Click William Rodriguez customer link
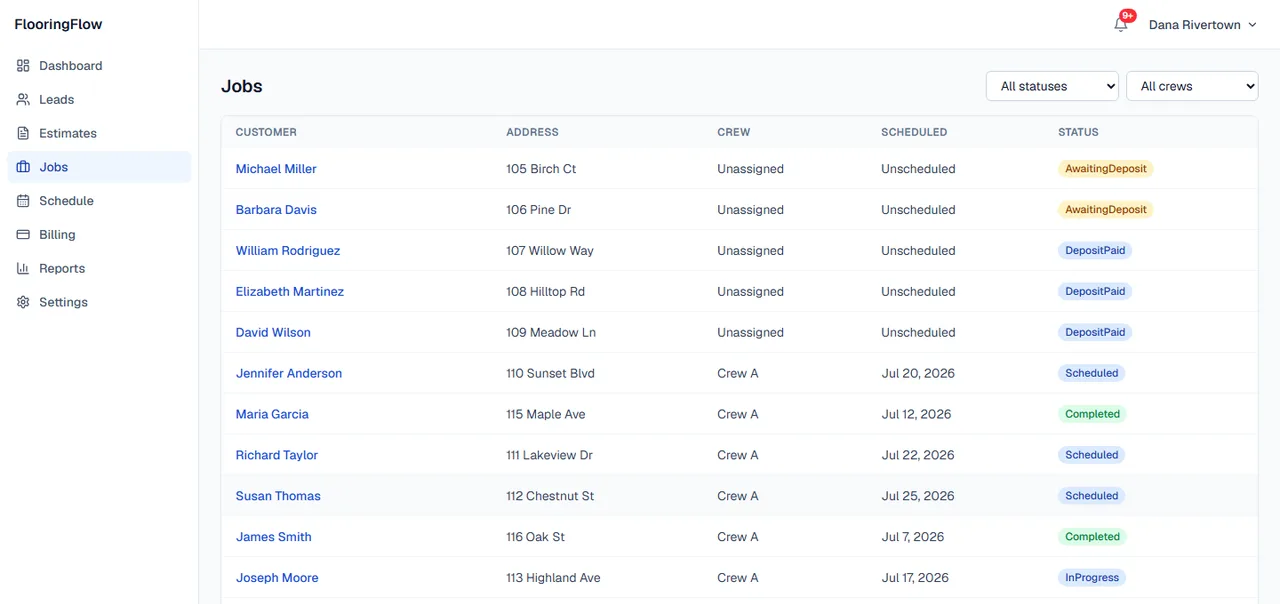 pos(288,251)
